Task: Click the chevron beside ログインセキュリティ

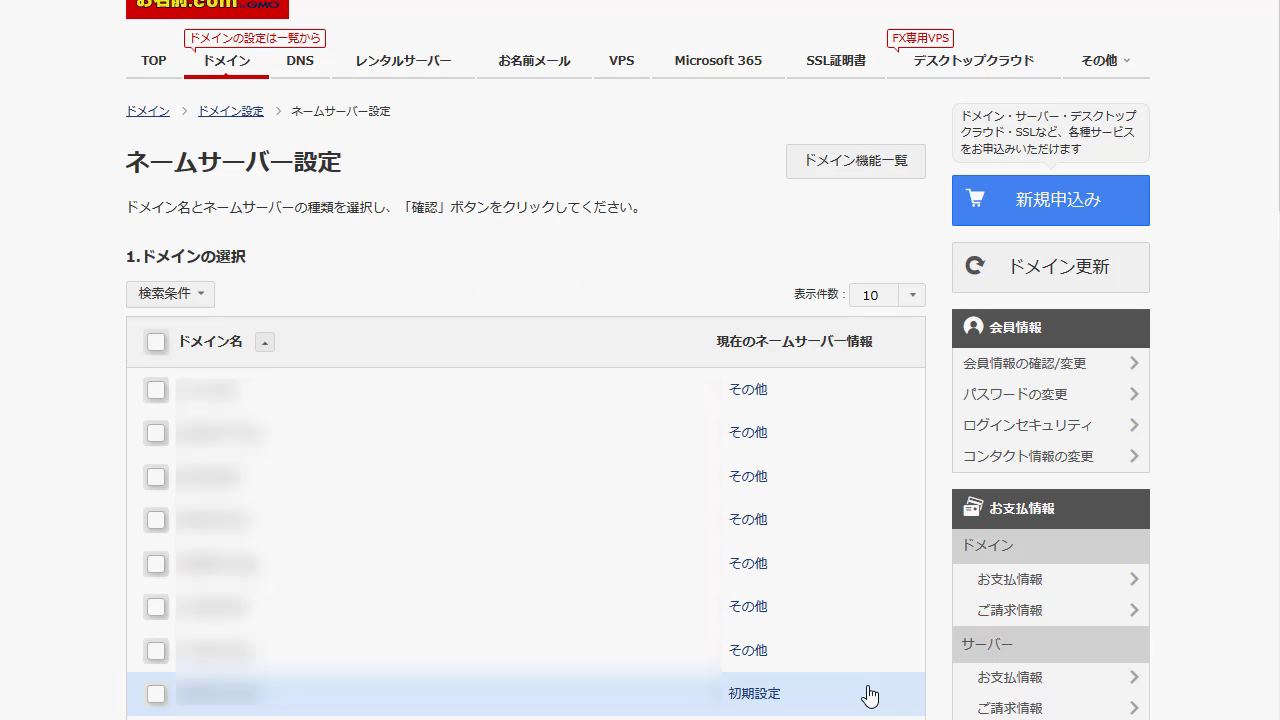Action: click(x=1134, y=425)
